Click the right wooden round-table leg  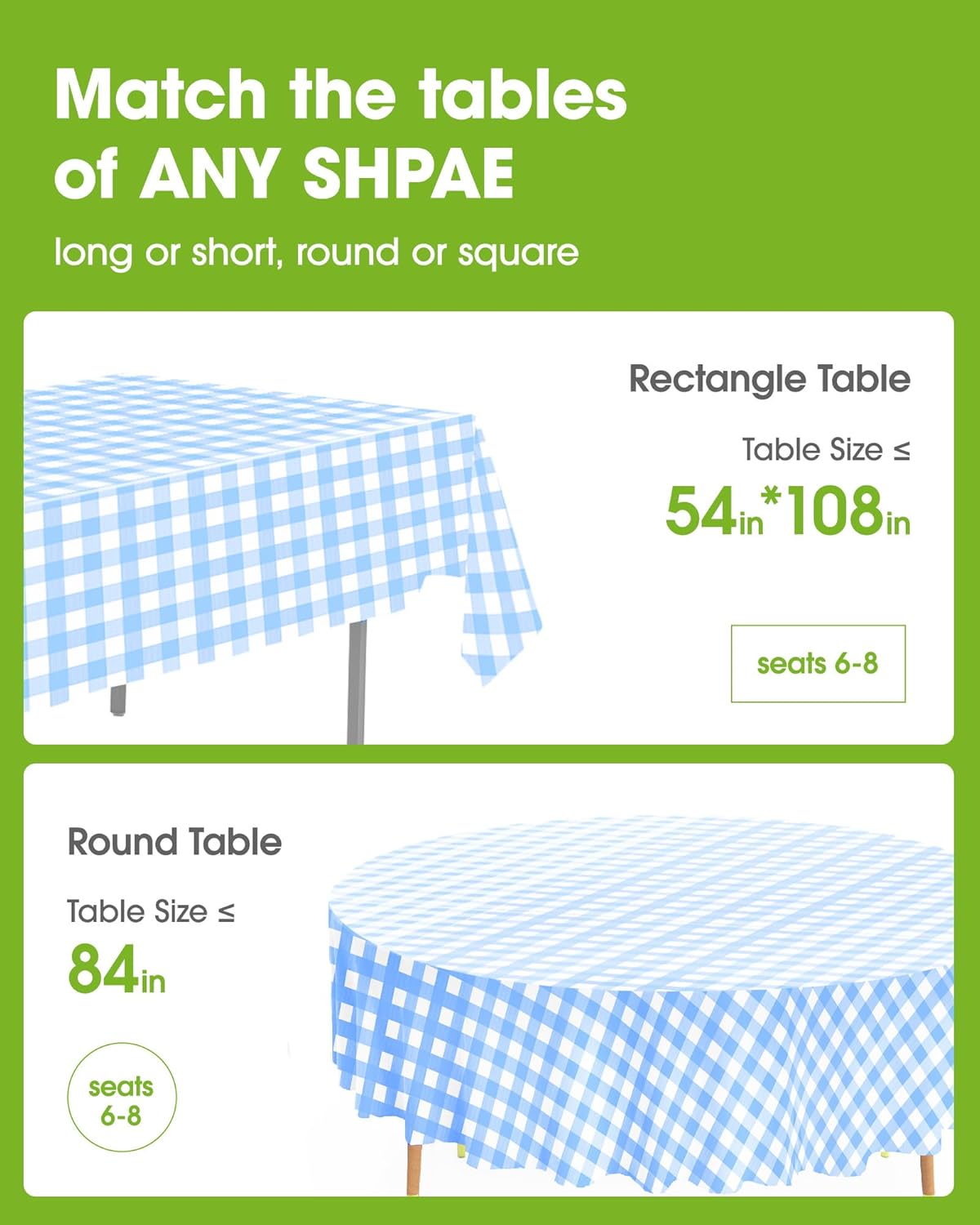pos(927,1174)
